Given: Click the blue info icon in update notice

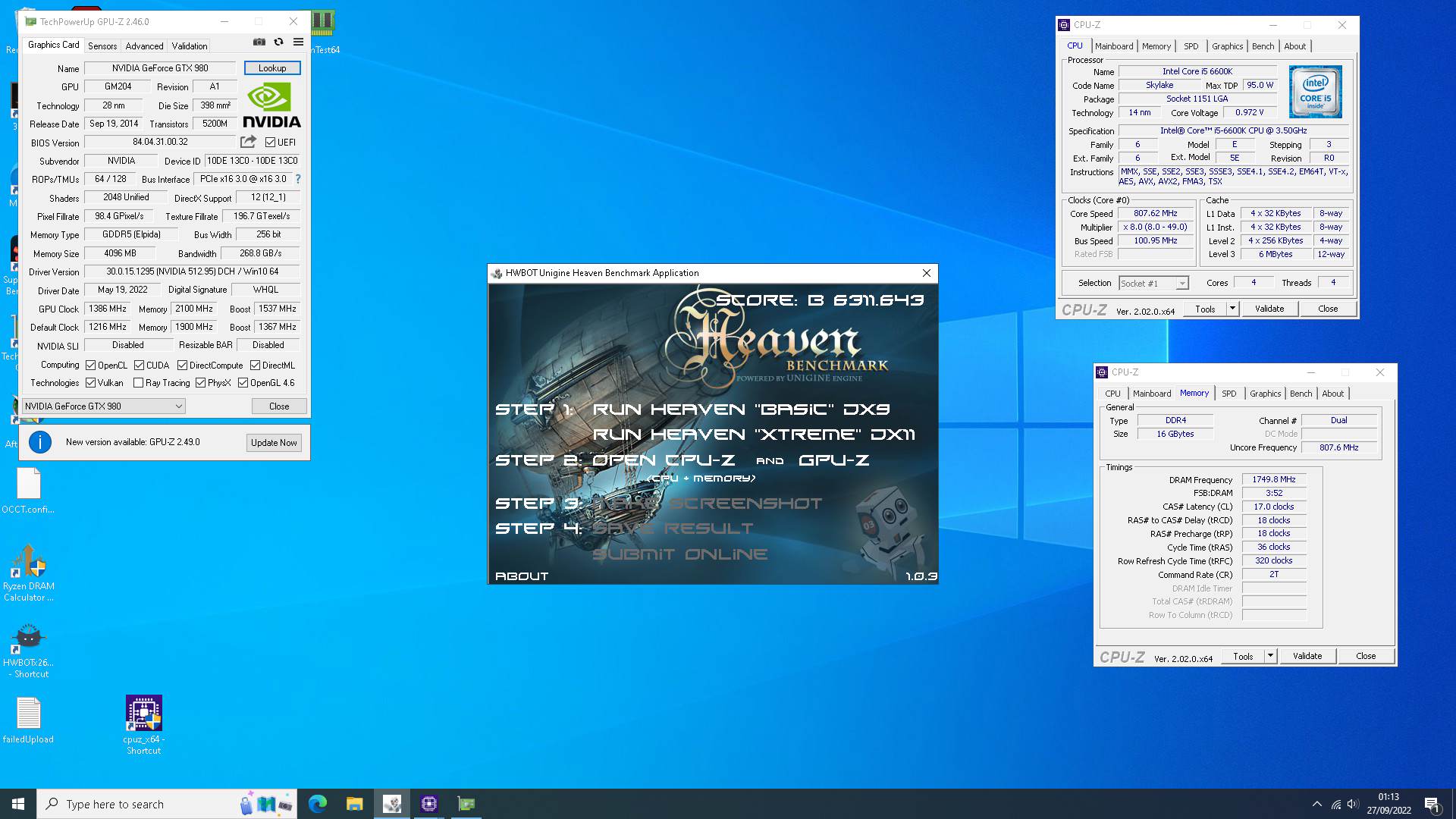Looking at the screenshot, I should click(40, 442).
